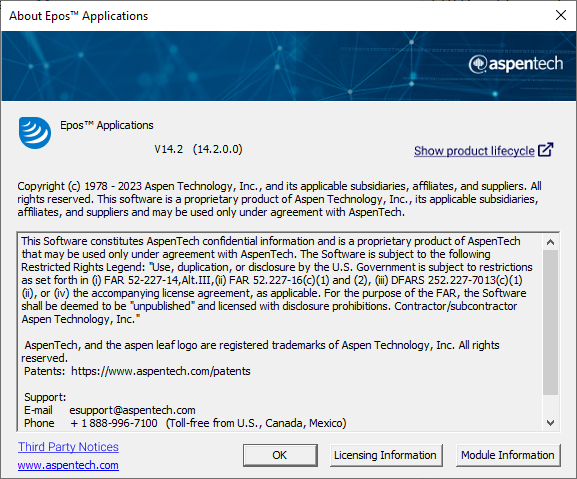Click the external link icon beside lifecycle
The height and width of the screenshot is (479, 577).
click(x=545, y=150)
